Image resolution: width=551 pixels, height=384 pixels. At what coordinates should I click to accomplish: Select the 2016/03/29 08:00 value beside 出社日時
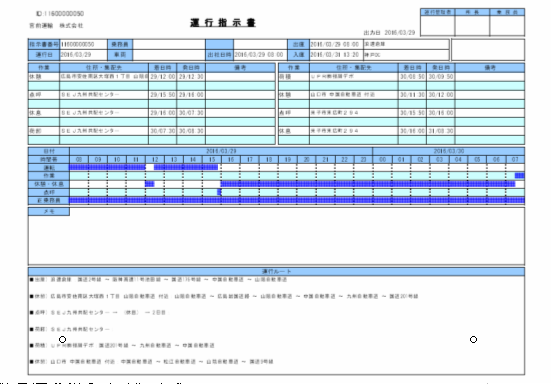(x=259, y=55)
